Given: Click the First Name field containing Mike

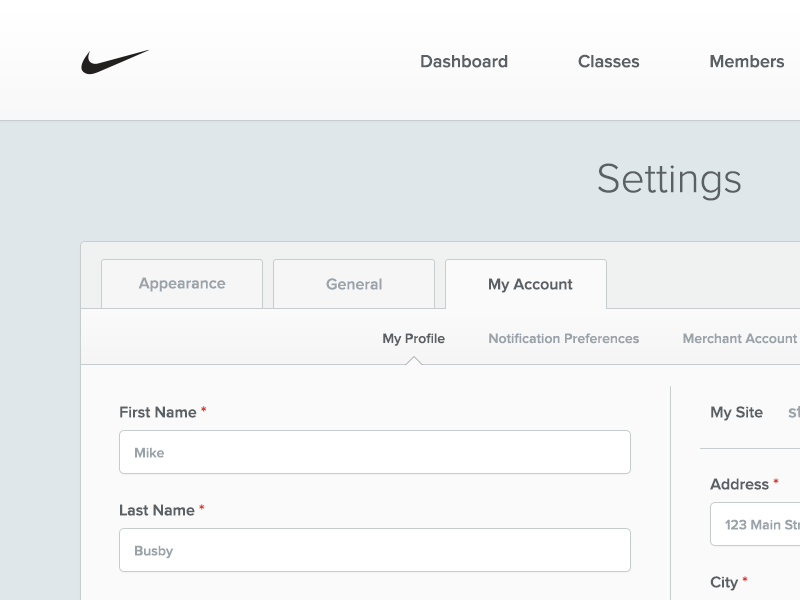Looking at the screenshot, I should (374, 452).
